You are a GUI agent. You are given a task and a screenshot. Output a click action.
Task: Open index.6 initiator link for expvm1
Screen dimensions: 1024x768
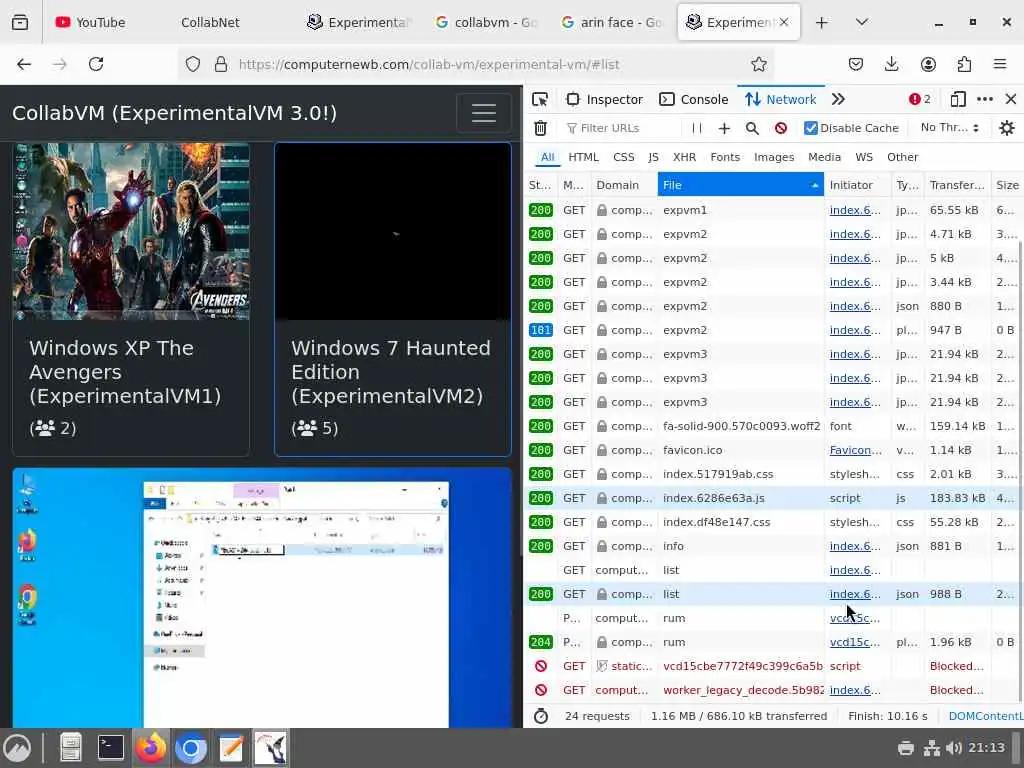tap(855, 210)
